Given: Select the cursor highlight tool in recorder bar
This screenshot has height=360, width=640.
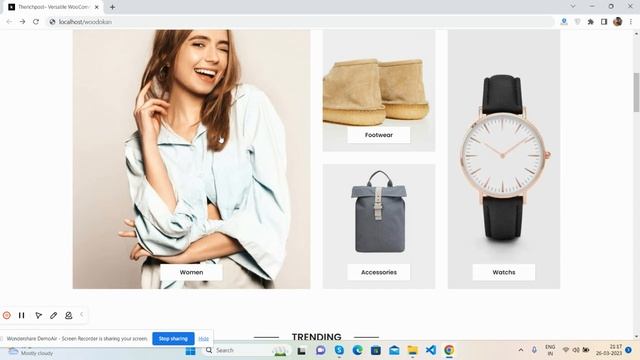Looking at the screenshot, I should click(x=38, y=315).
